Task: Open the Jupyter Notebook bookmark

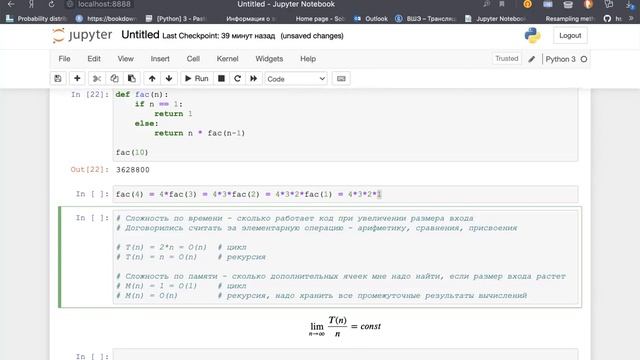Action: 495,19
